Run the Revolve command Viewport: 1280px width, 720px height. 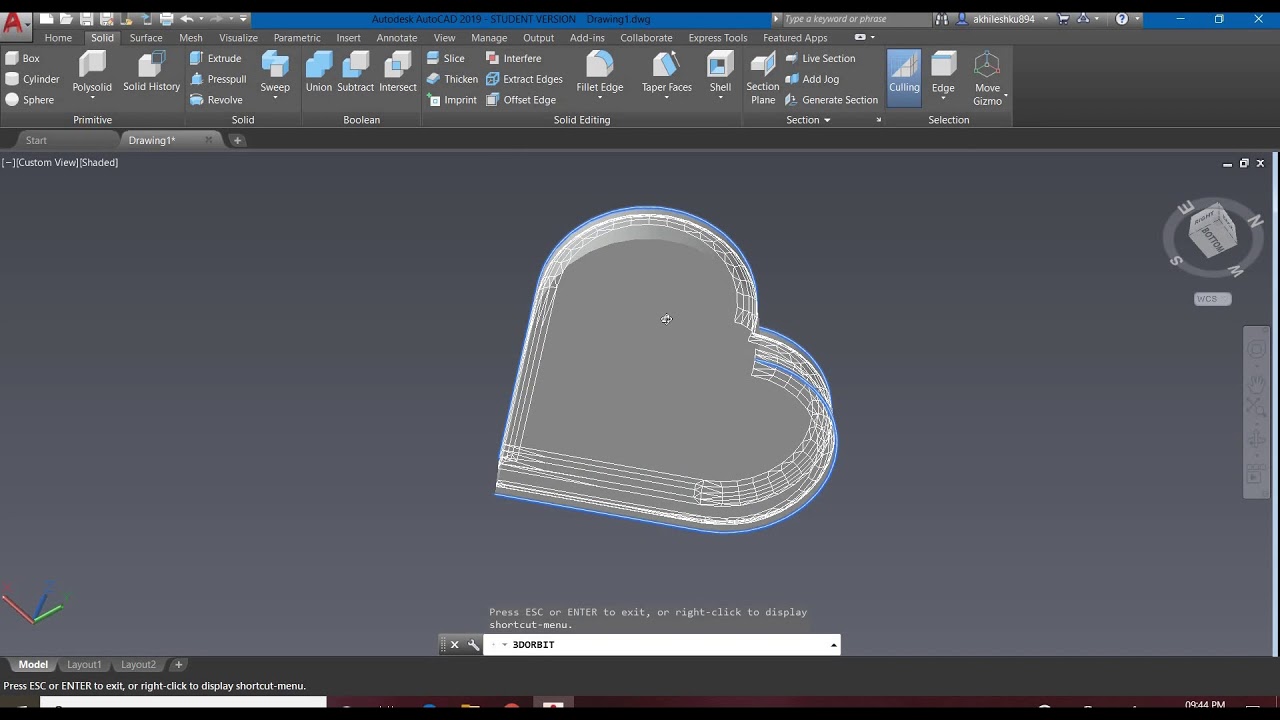(x=216, y=100)
